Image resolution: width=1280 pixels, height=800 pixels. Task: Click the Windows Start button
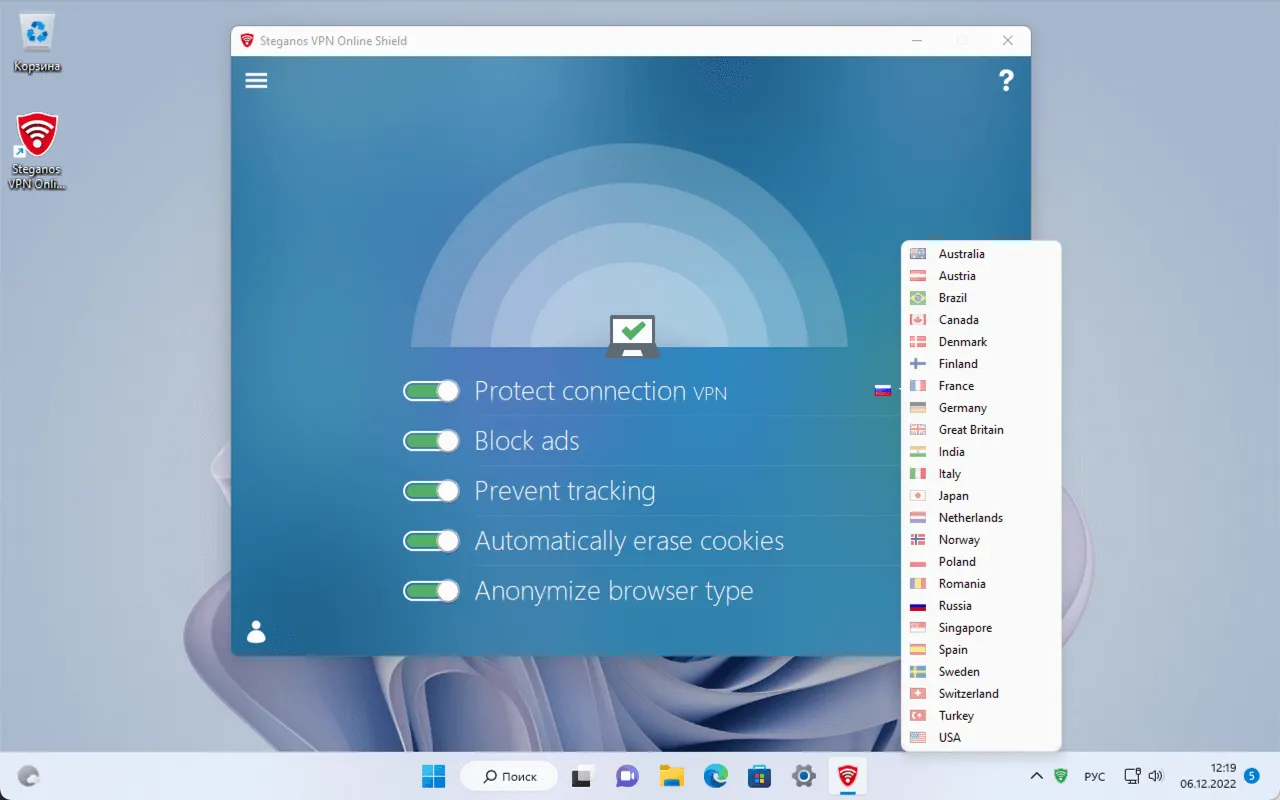coord(433,776)
